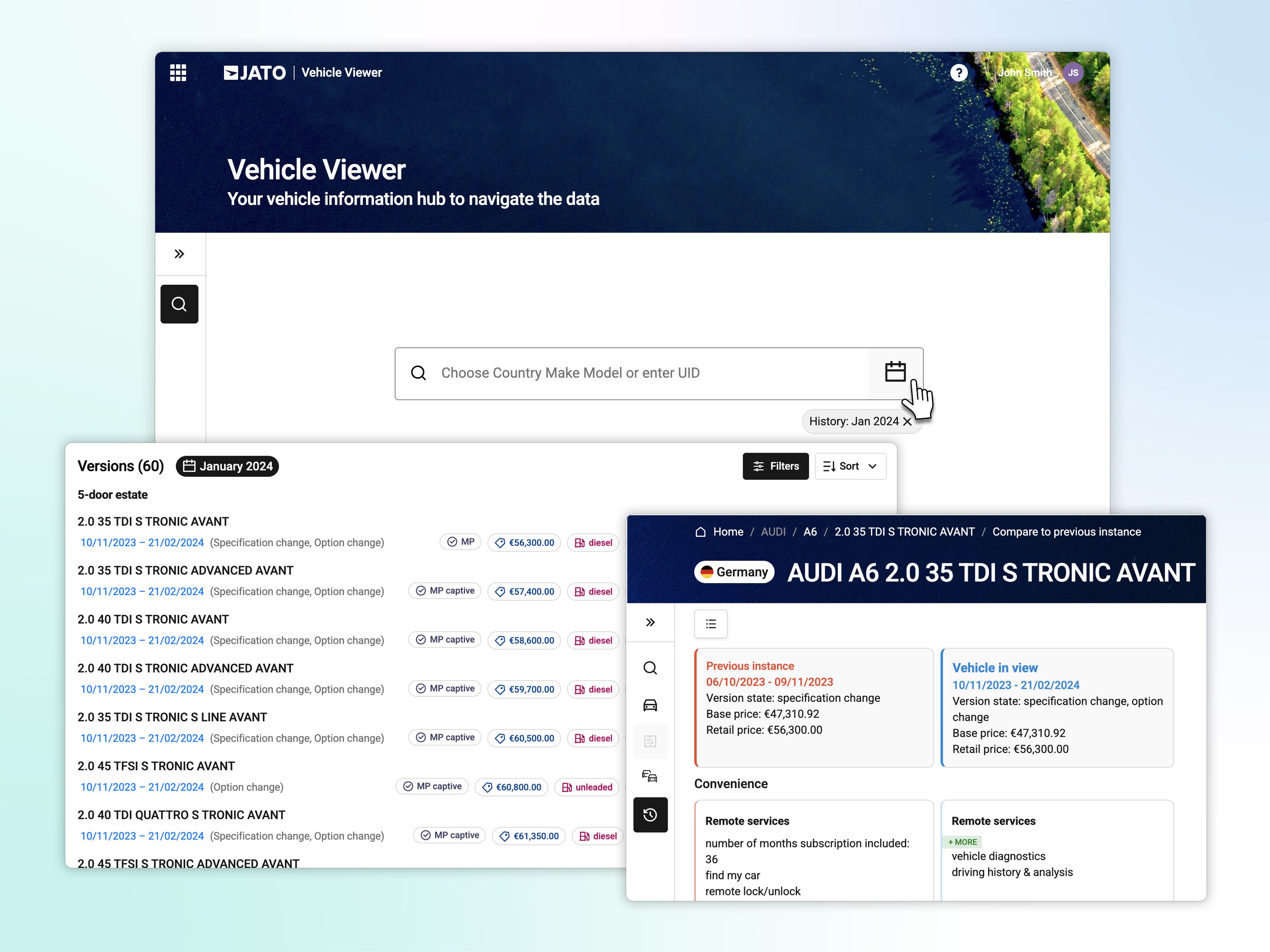Open AUDI breadcrumb link
This screenshot has width=1270, height=952.
point(773,532)
